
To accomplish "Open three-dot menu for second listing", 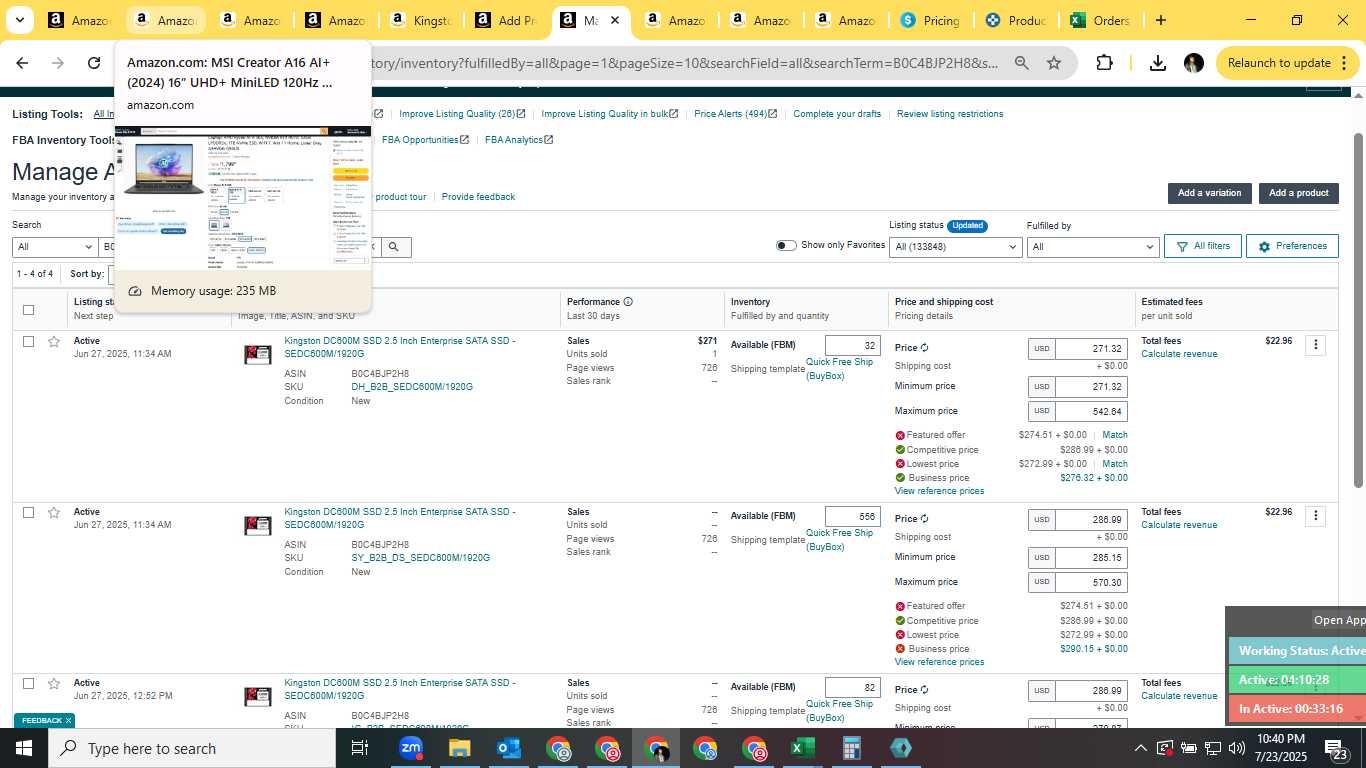I will (1316, 516).
